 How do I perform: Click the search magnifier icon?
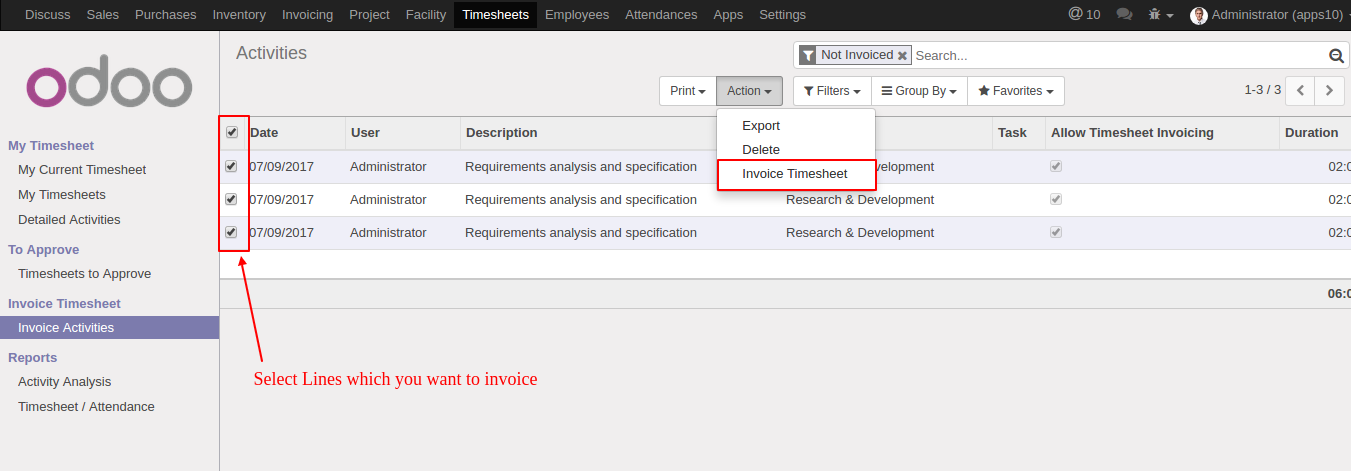click(x=1335, y=56)
